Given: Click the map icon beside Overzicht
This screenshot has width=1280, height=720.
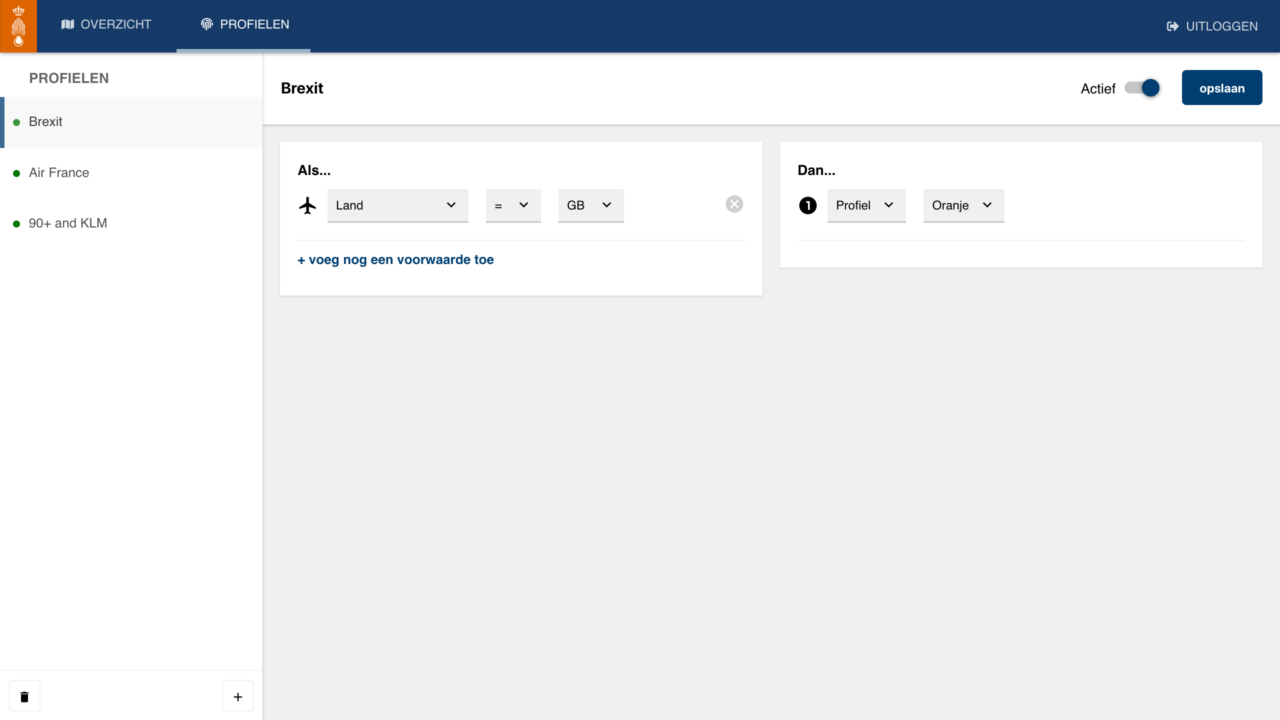Looking at the screenshot, I should [x=68, y=24].
